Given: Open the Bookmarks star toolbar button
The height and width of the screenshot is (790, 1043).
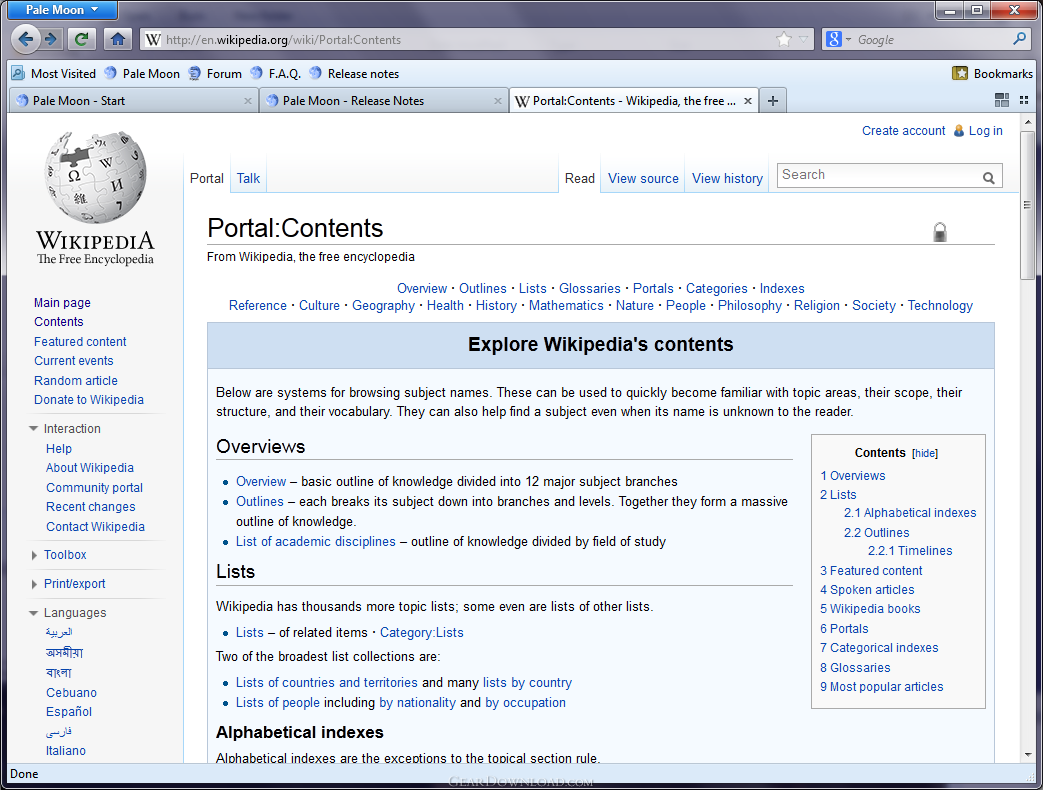Looking at the screenshot, I should tap(959, 73).
